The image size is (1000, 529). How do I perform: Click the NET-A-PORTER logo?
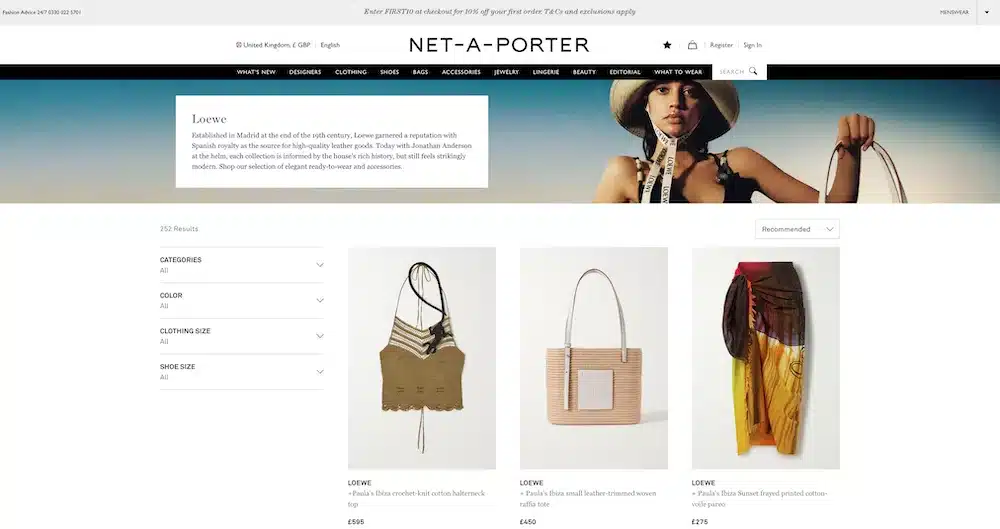coord(499,45)
